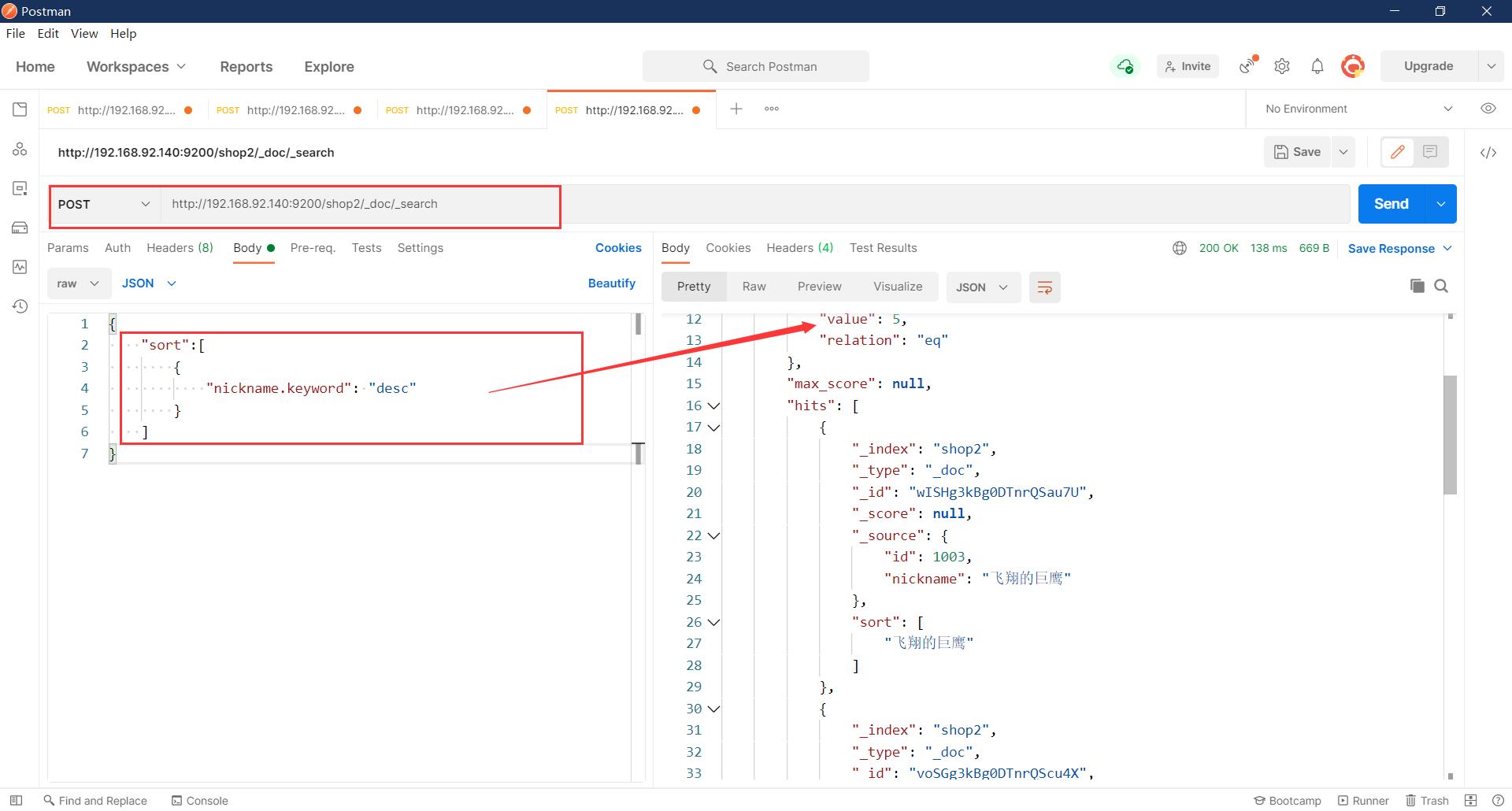Open the Workspaces dropdown
Image resolution: width=1512 pixels, height=811 pixels.
pyautogui.click(x=136, y=67)
